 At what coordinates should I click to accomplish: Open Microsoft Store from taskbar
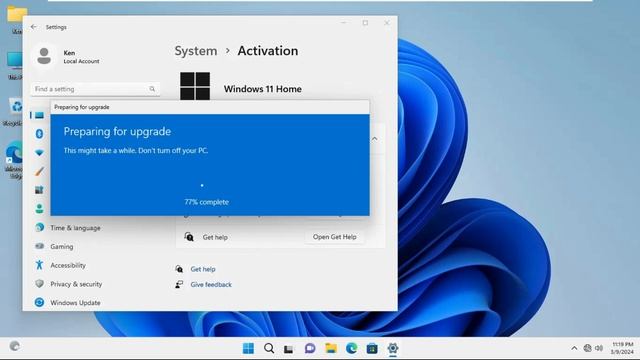[372, 349]
